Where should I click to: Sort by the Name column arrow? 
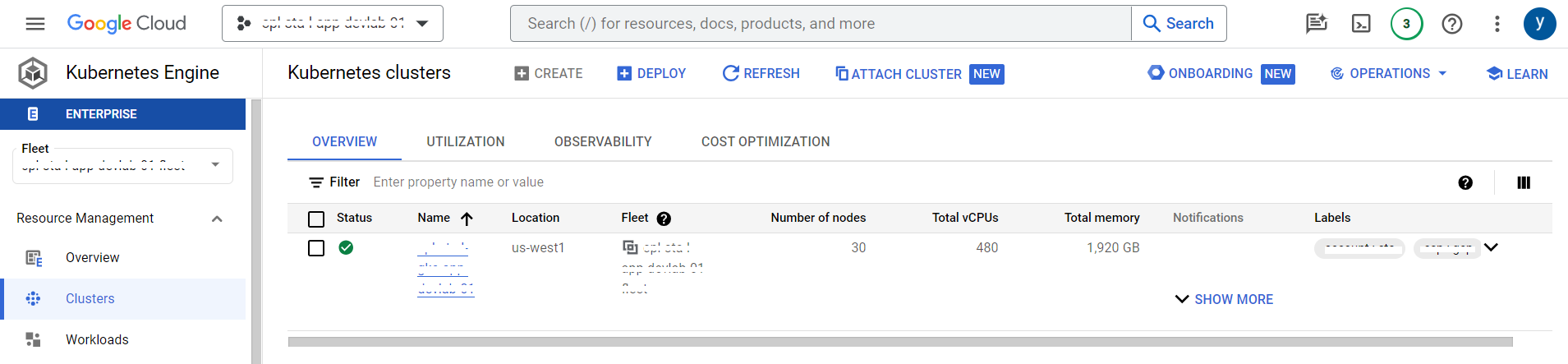click(x=467, y=219)
